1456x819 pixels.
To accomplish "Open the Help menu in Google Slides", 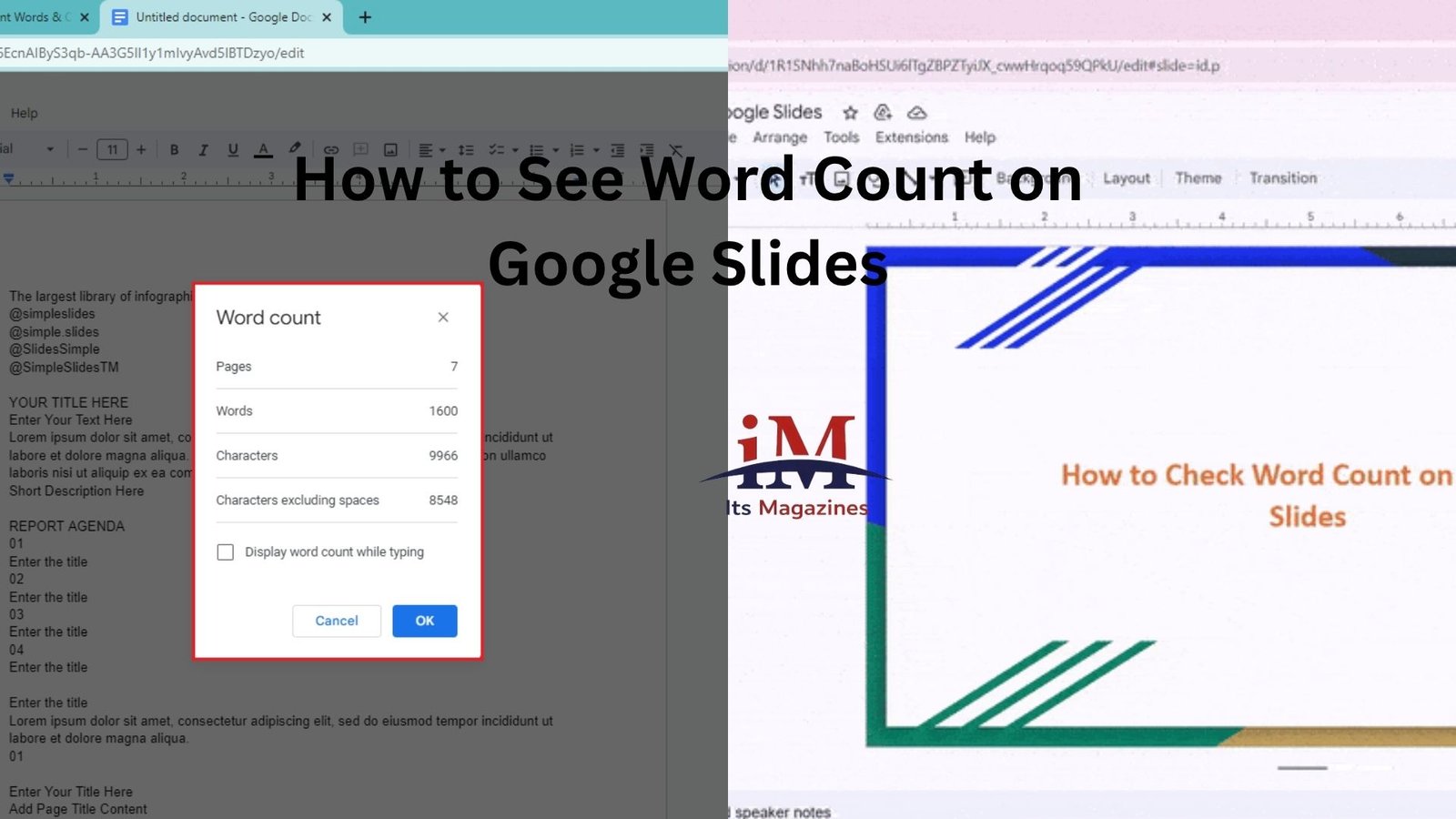I will pyautogui.click(x=980, y=137).
